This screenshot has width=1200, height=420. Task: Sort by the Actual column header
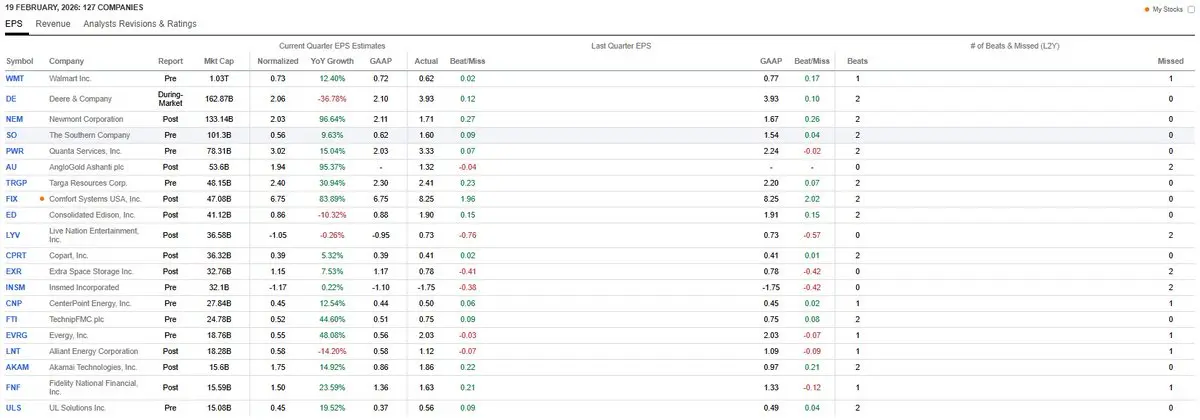(x=426, y=61)
